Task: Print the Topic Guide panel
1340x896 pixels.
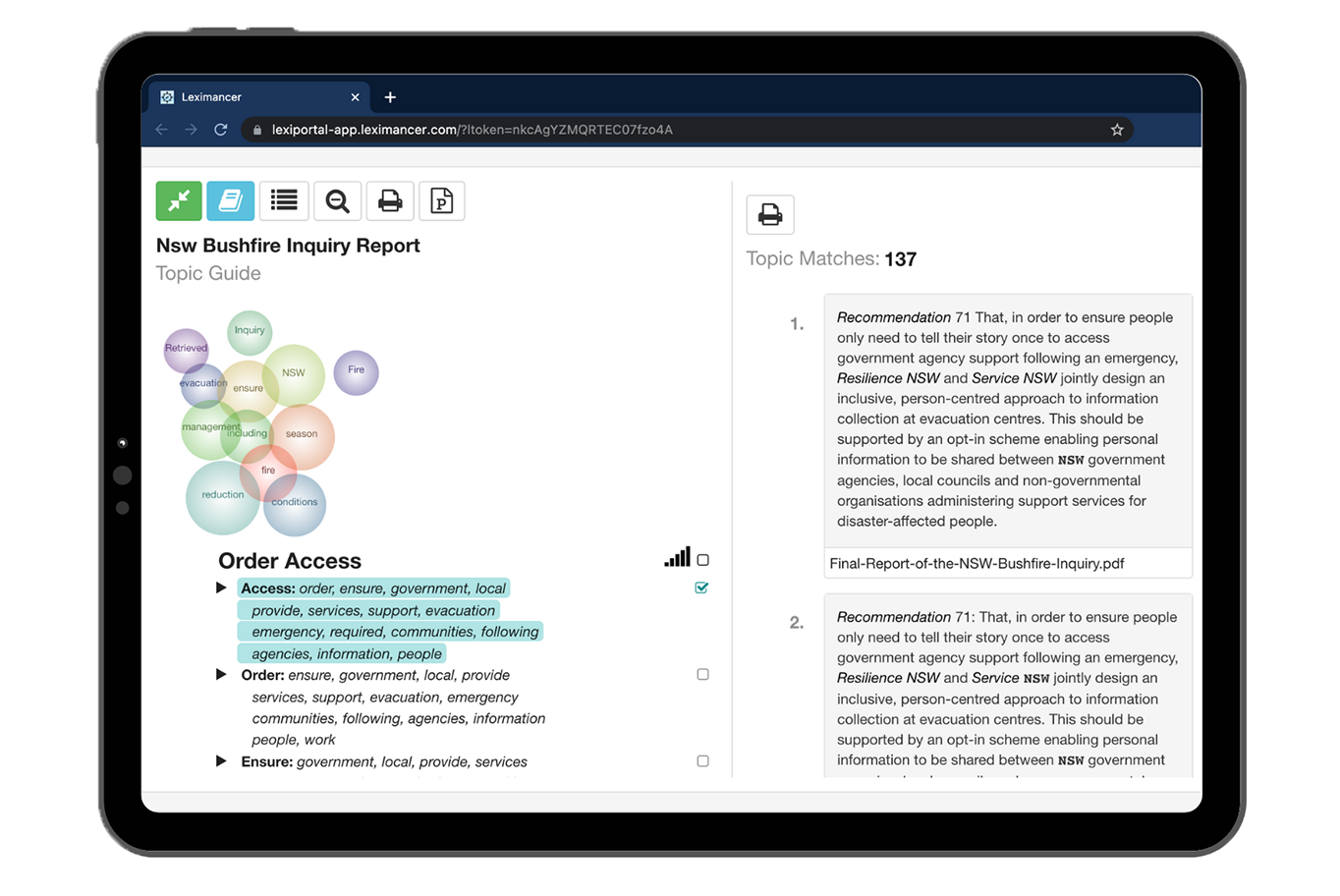Action: 390,201
